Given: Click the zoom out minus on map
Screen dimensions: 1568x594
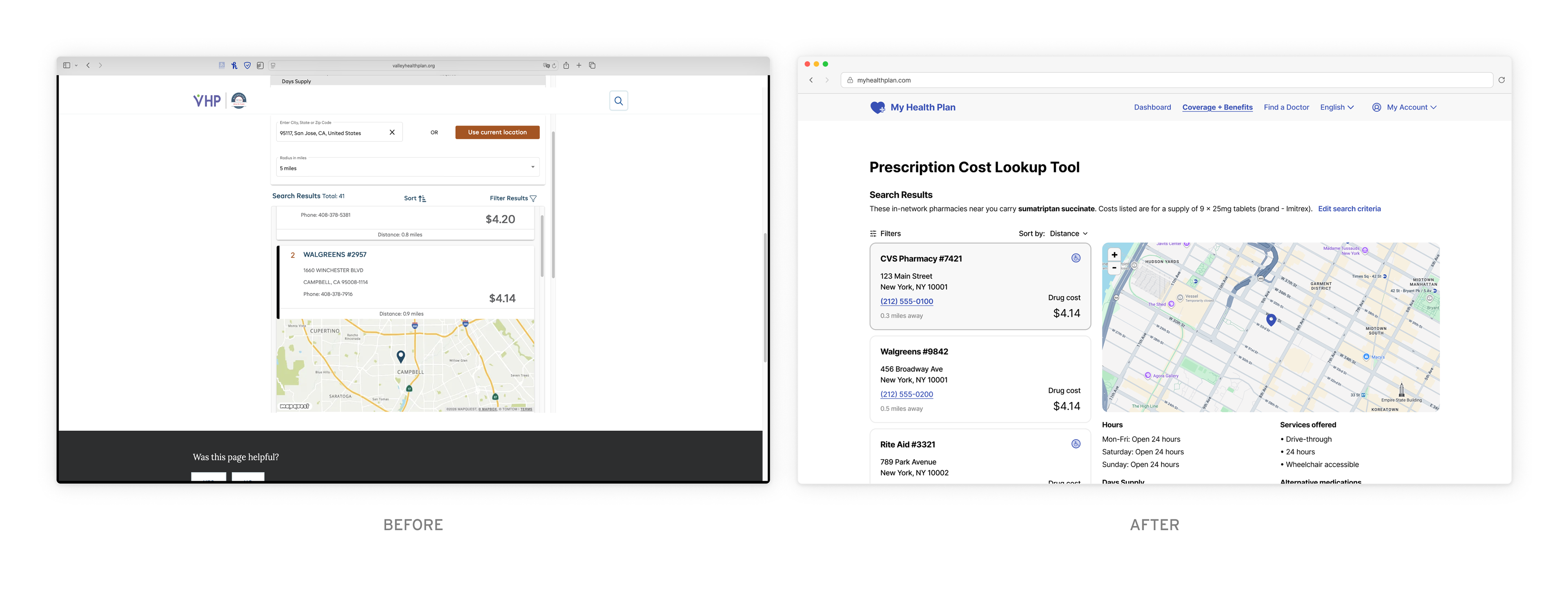Looking at the screenshot, I should pos(1114,268).
